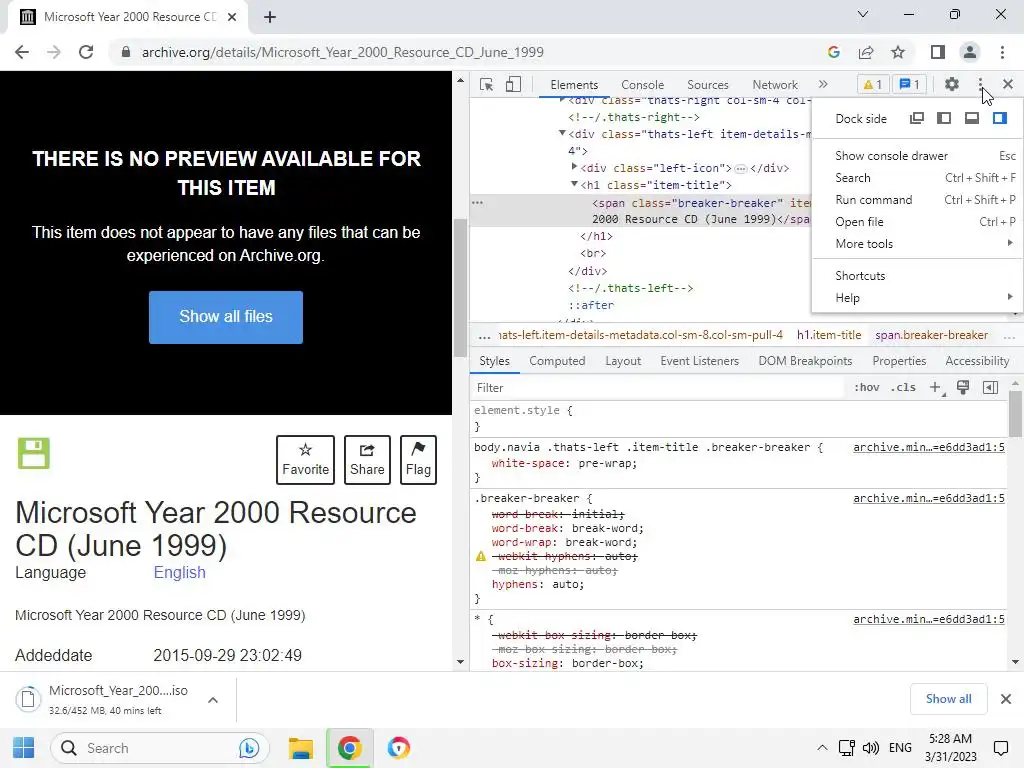This screenshot has width=1024, height=768.
Task: Switch to the Network tab
Action: tap(775, 85)
